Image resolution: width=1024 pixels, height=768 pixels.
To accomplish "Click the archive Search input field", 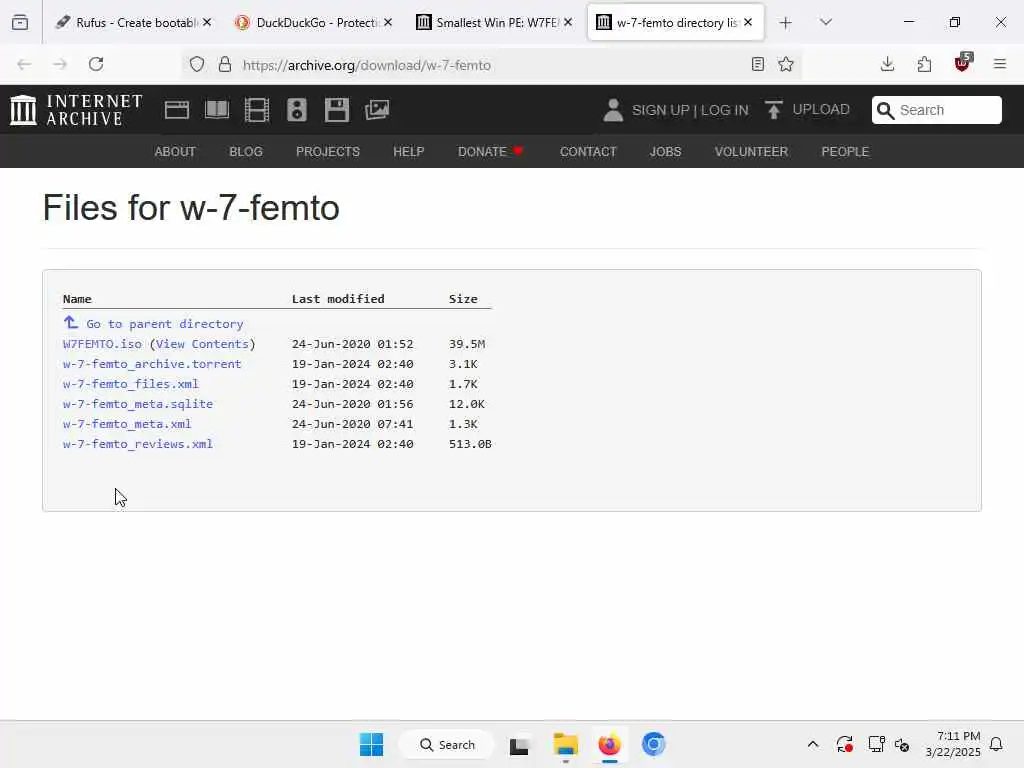I will pyautogui.click(x=936, y=110).
